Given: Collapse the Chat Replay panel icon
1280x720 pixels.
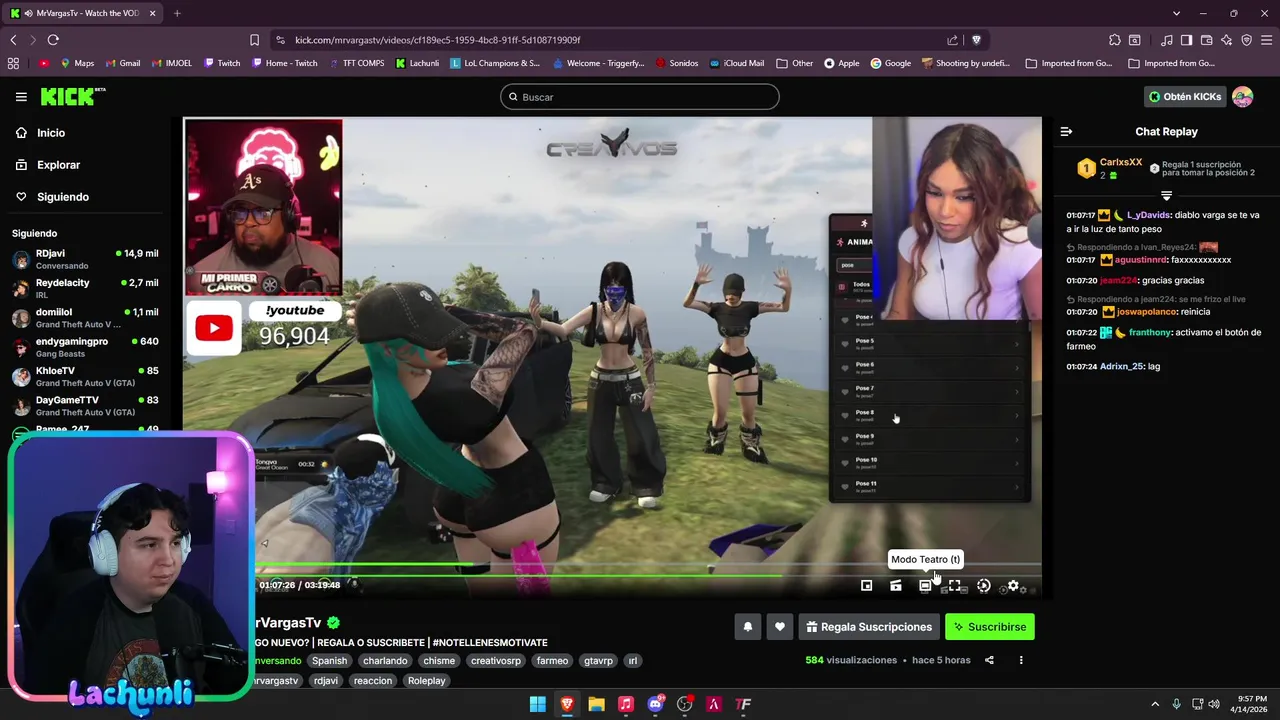Looking at the screenshot, I should tap(1066, 132).
